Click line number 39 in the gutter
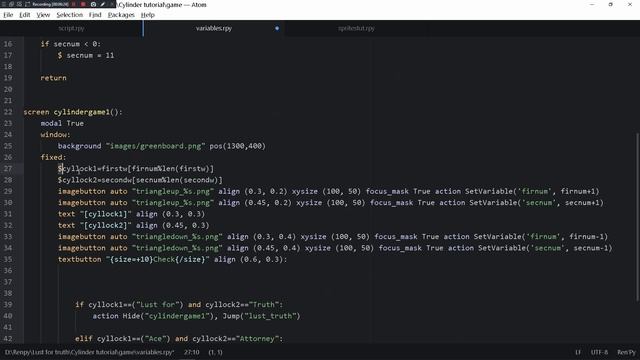 click(8, 304)
